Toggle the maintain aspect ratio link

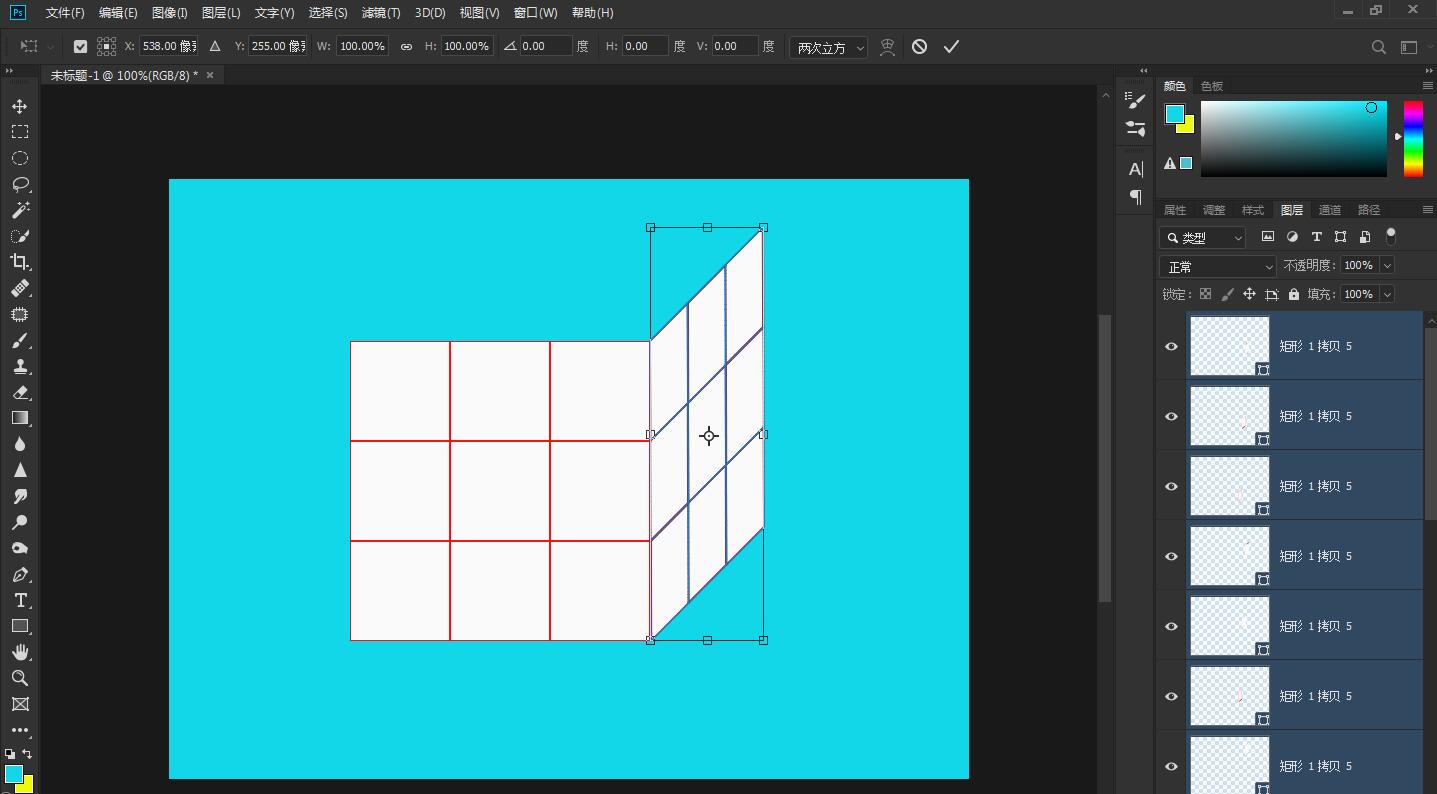coord(406,47)
